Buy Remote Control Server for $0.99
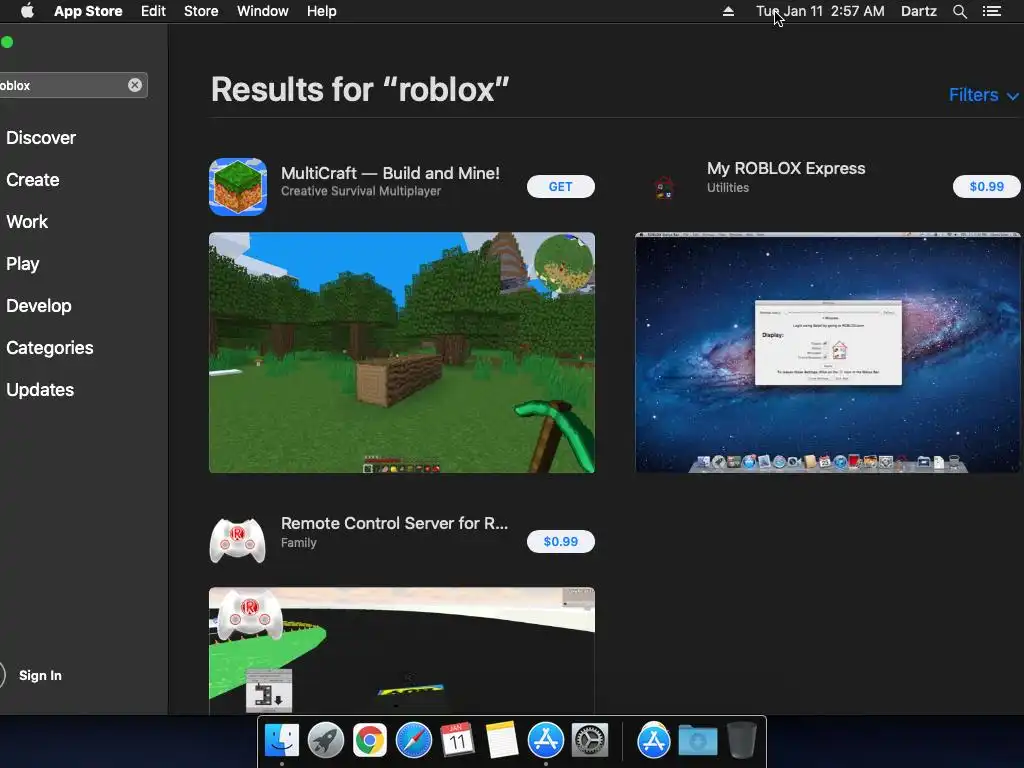The width and height of the screenshot is (1024, 768). 560,541
